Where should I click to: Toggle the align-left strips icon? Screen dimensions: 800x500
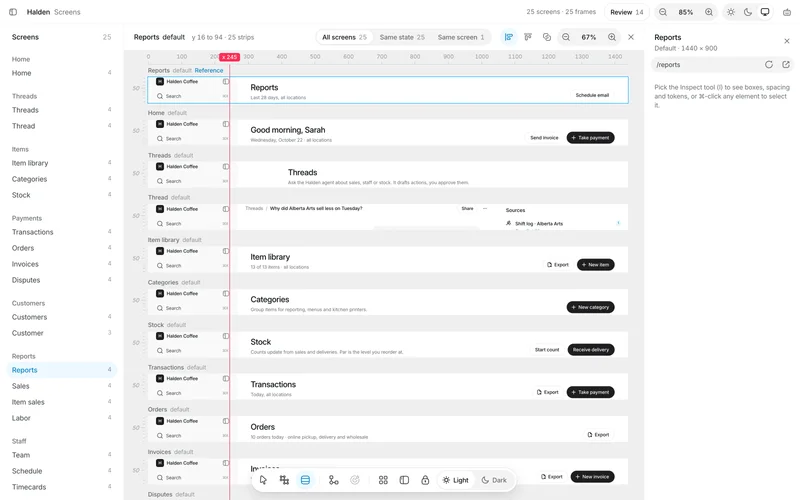coord(509,37)
